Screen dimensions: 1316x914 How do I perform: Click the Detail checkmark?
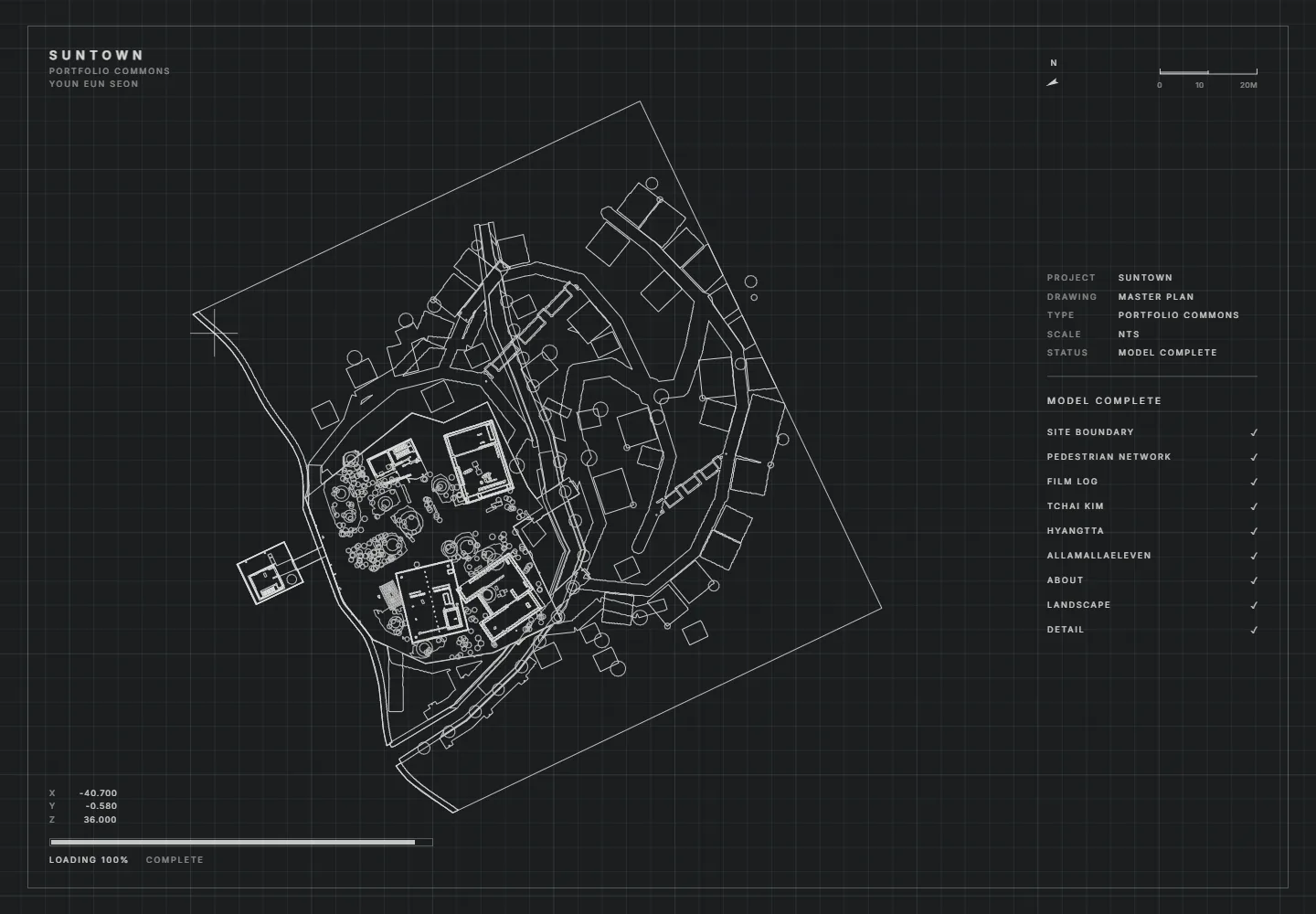click(x=1254, y=630)
